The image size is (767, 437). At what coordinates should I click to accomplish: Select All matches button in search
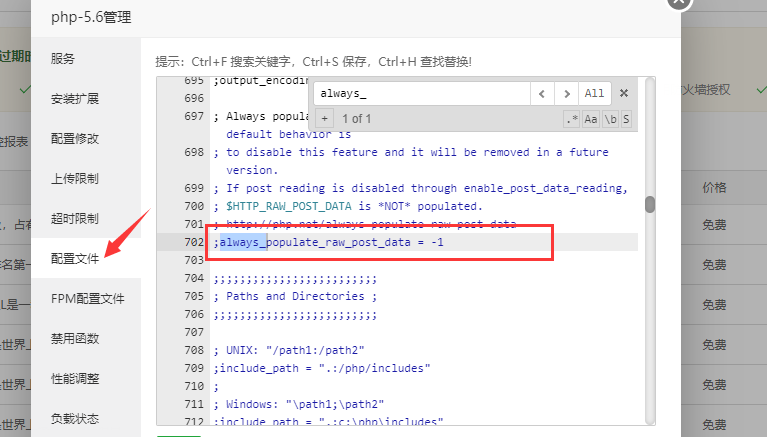594,93
